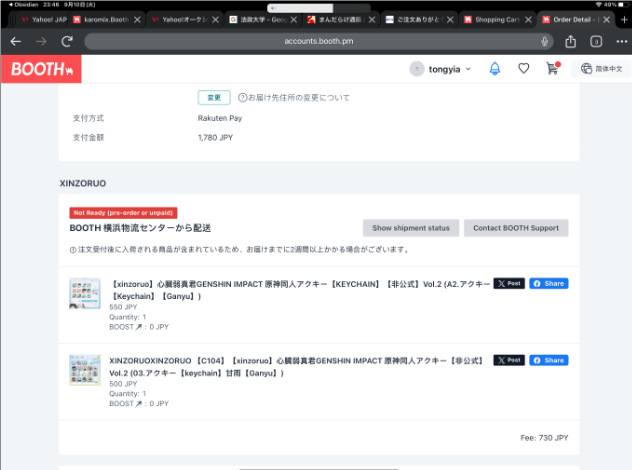Image resolution: width=632 pixels, height=470 pixels.
Task: Click the Rakuten Pay payment text
Action: tap(220, 118)
